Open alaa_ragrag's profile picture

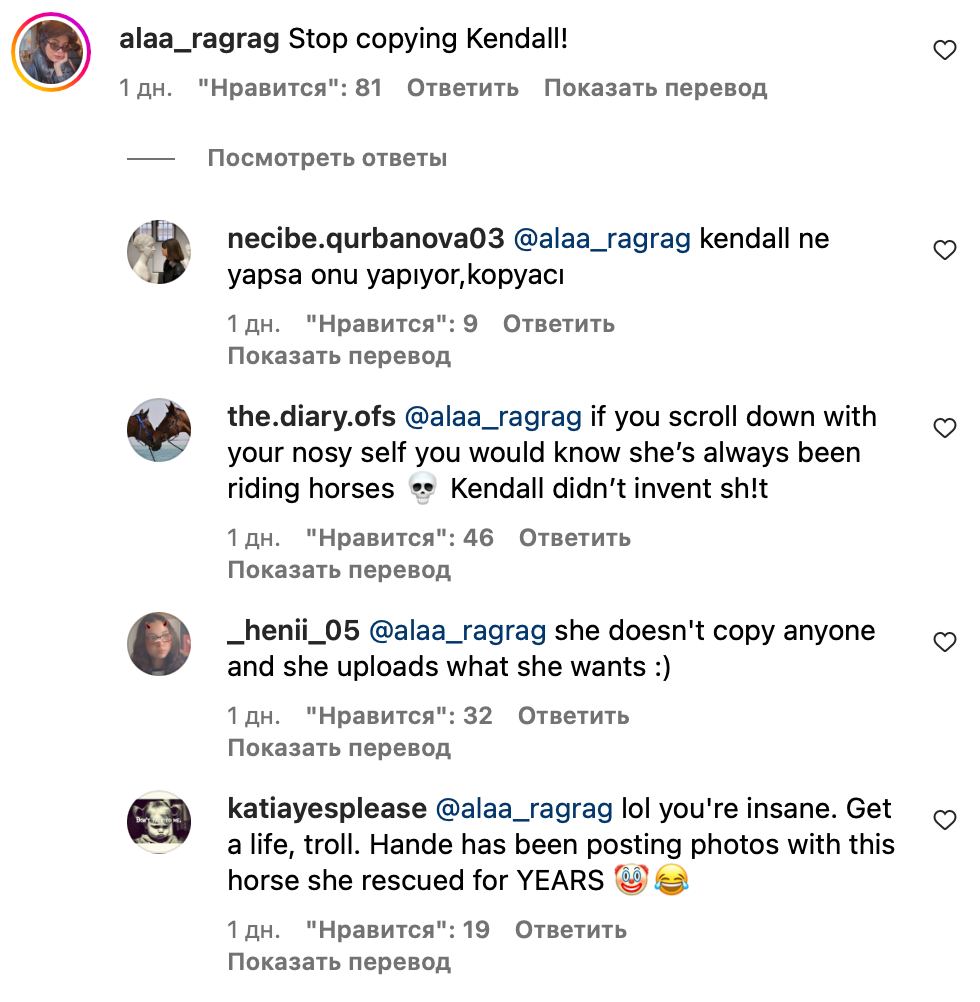click(51, 52)
